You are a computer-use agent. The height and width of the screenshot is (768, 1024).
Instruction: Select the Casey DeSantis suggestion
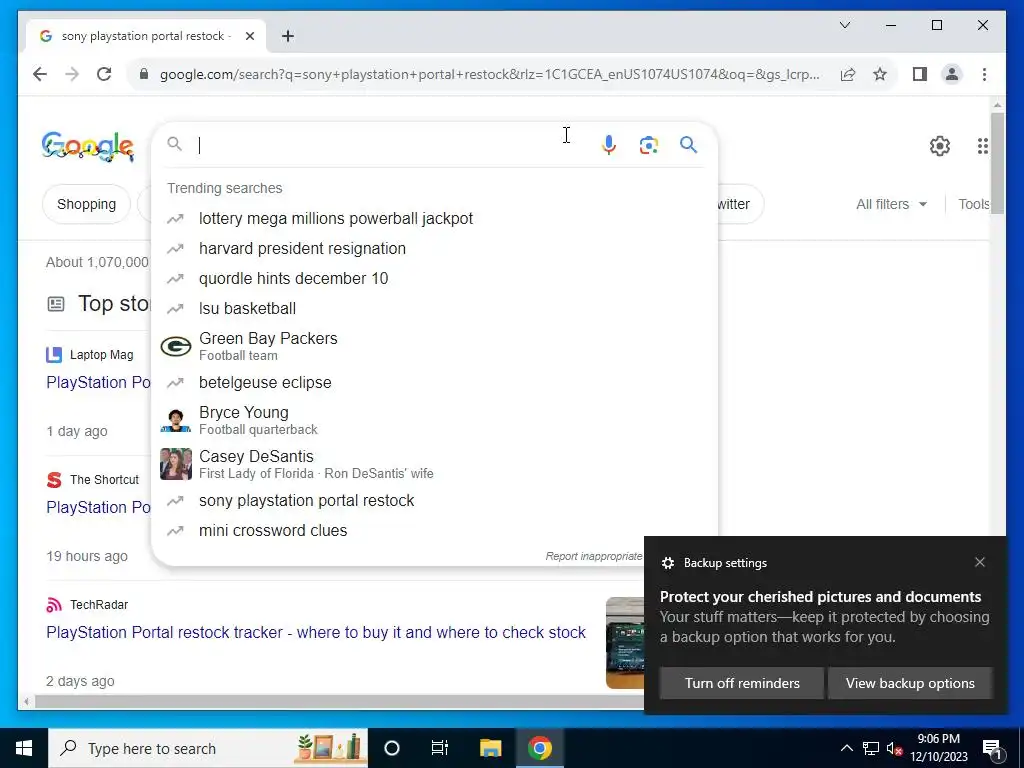(x=434, y=464)
